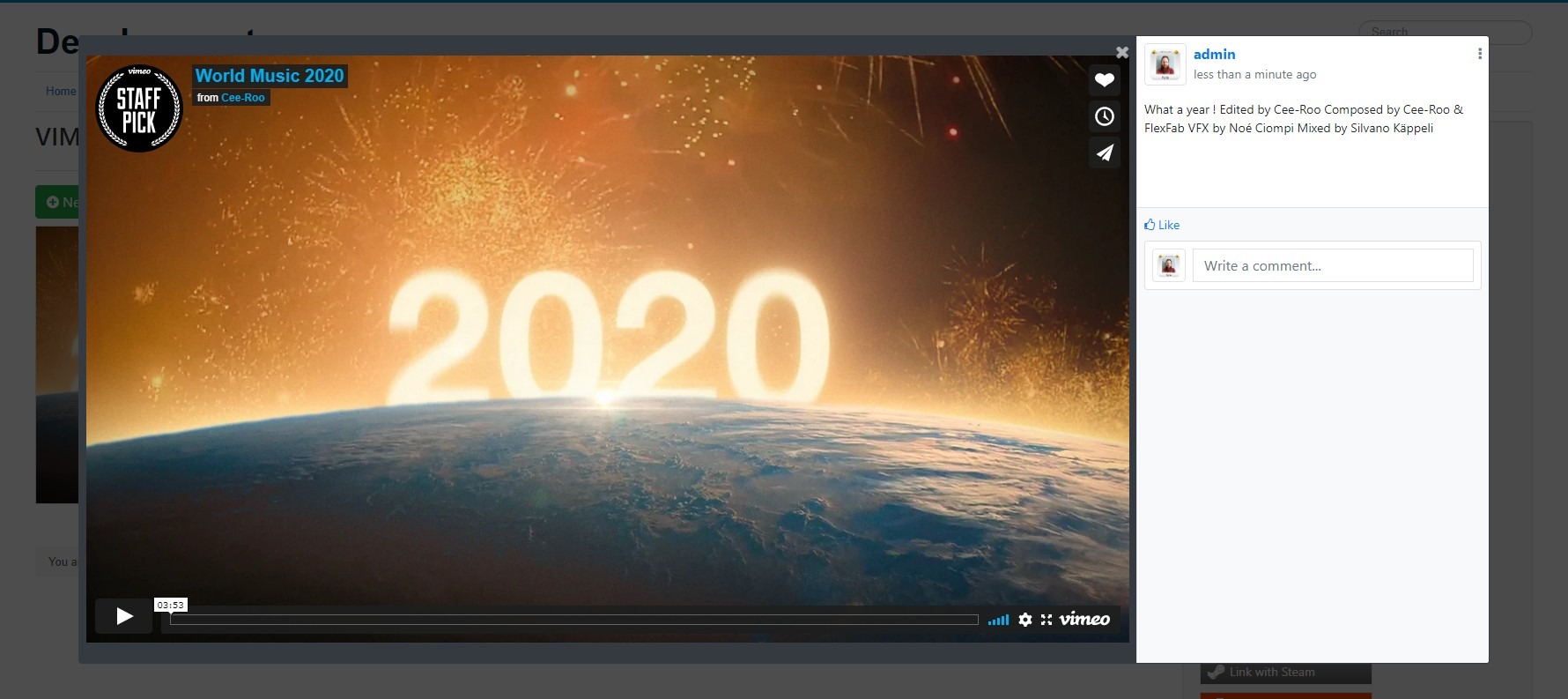Click the Staff Pick badge
1568x699 pixels.
tap(138, 108)
